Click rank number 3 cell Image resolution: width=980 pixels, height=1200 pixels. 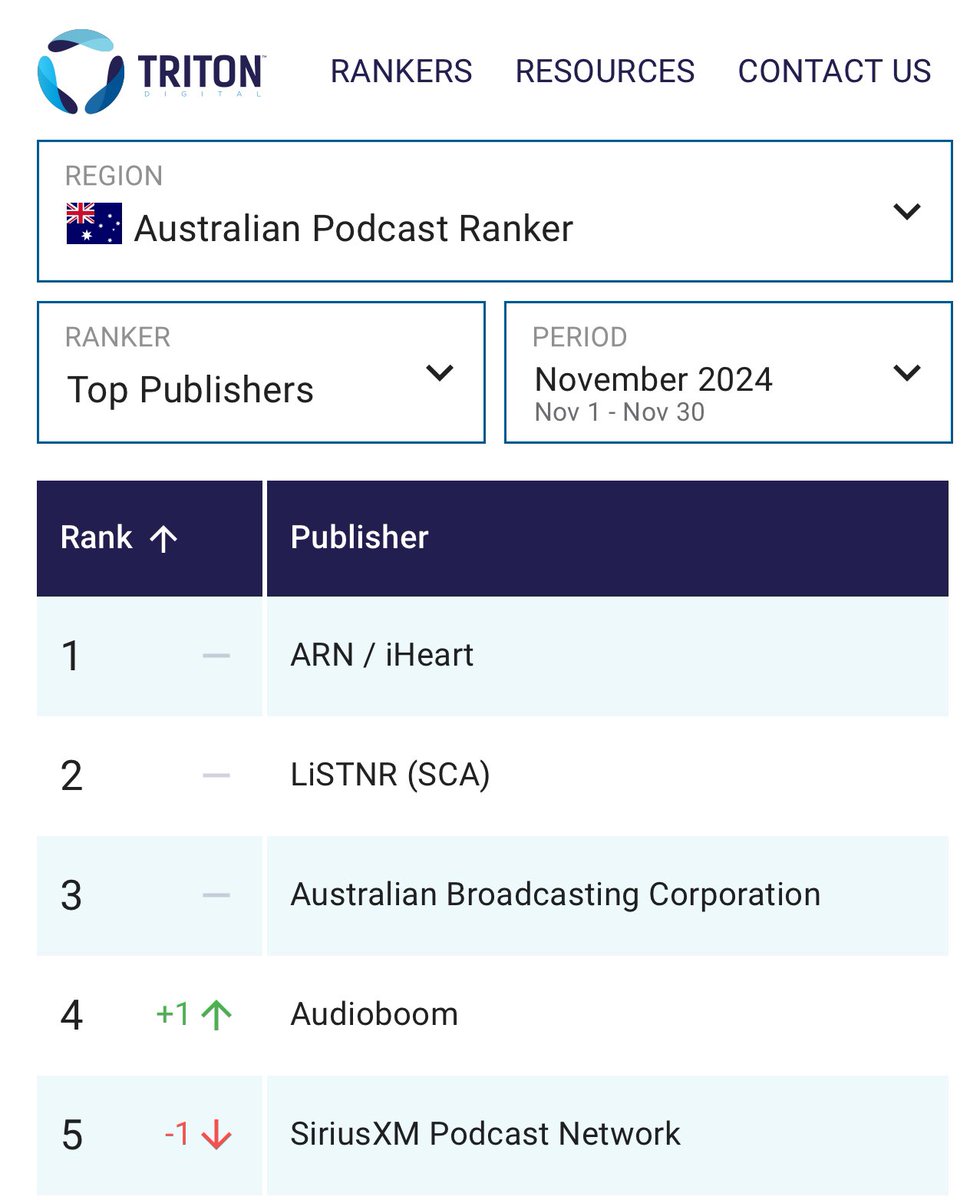pyautogui.click(x=150, y=895)
